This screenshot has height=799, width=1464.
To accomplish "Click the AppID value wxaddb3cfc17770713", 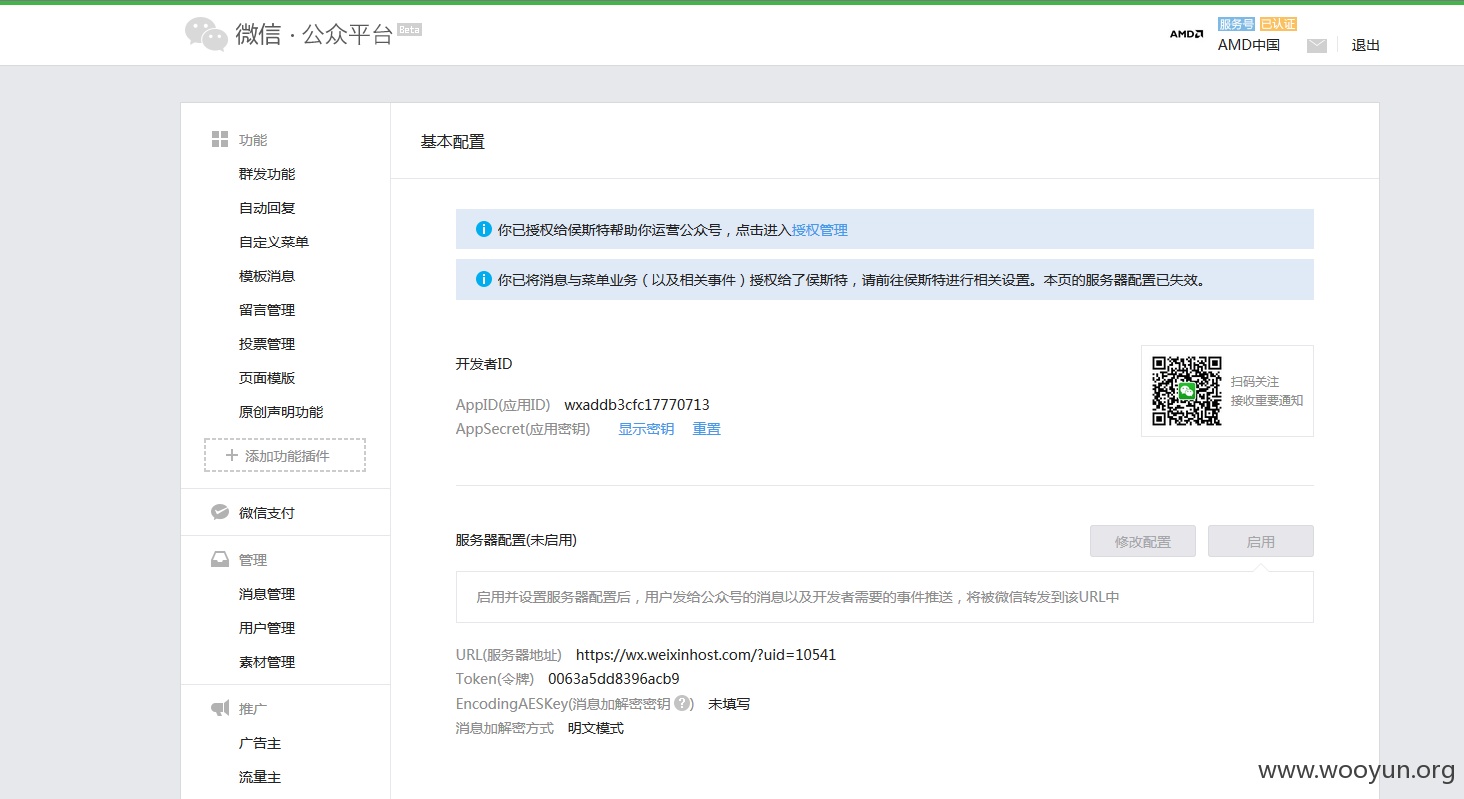I will click(637, 405).
